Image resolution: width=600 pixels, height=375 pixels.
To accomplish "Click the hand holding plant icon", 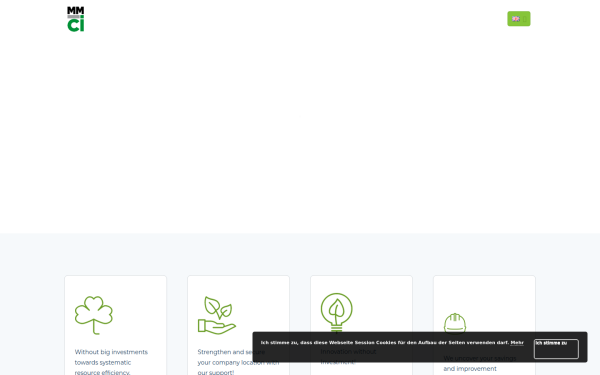I will click(217, 315).
